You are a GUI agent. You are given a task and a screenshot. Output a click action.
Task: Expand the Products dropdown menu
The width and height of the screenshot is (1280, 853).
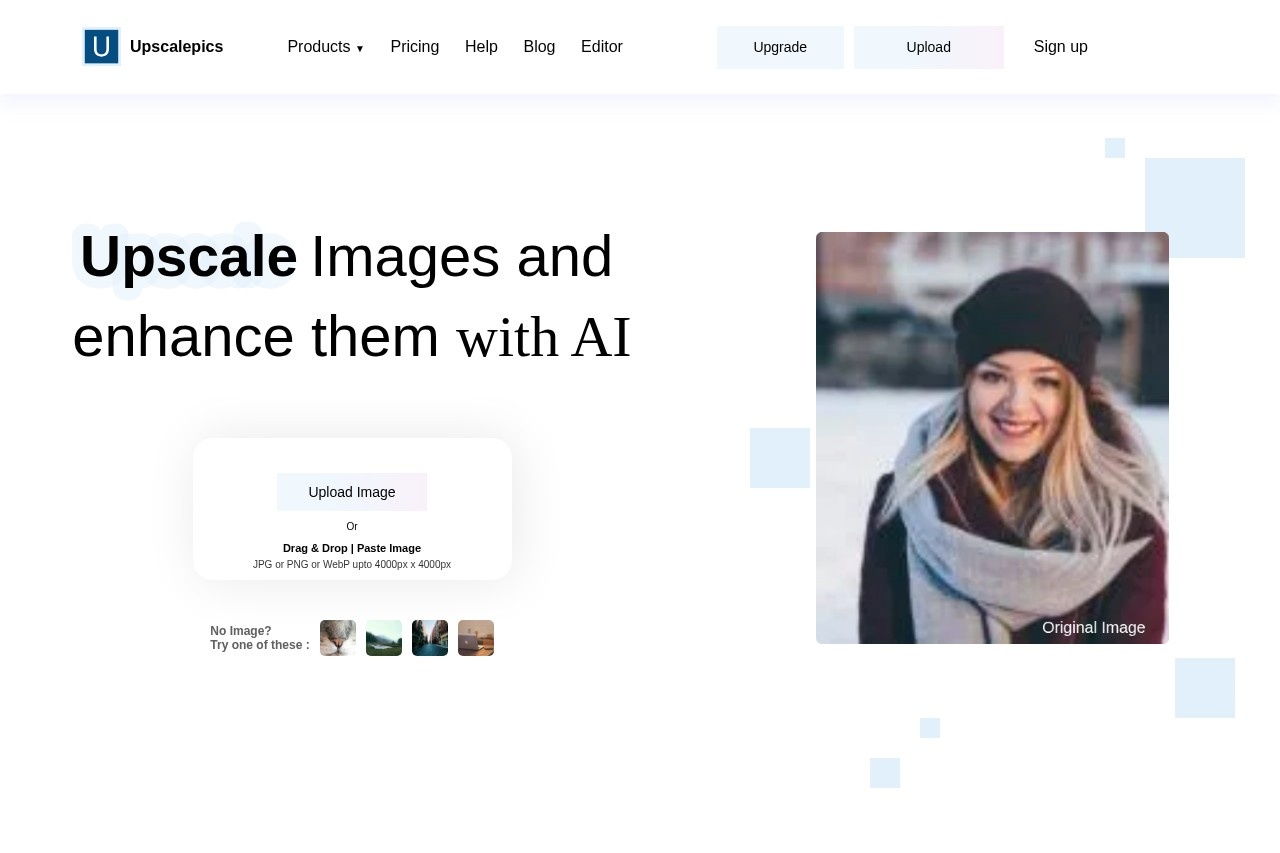coord(325,47)
